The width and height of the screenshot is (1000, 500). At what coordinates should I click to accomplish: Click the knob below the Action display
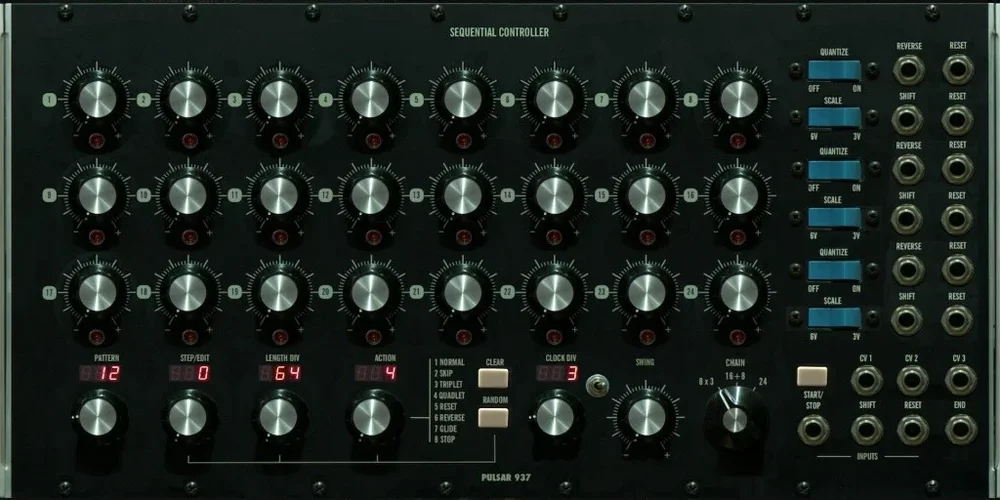[371, 417]
